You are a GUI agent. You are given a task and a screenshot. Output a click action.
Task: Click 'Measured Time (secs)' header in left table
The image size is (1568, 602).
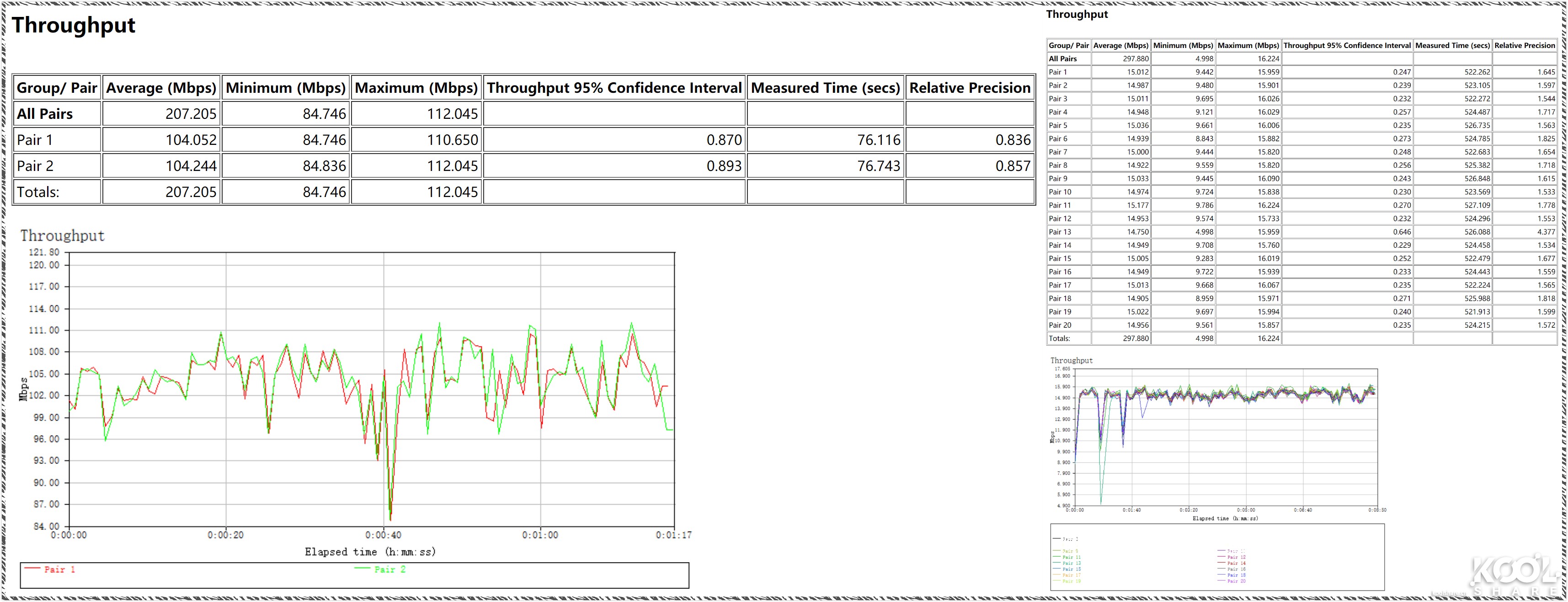point(825,88)
